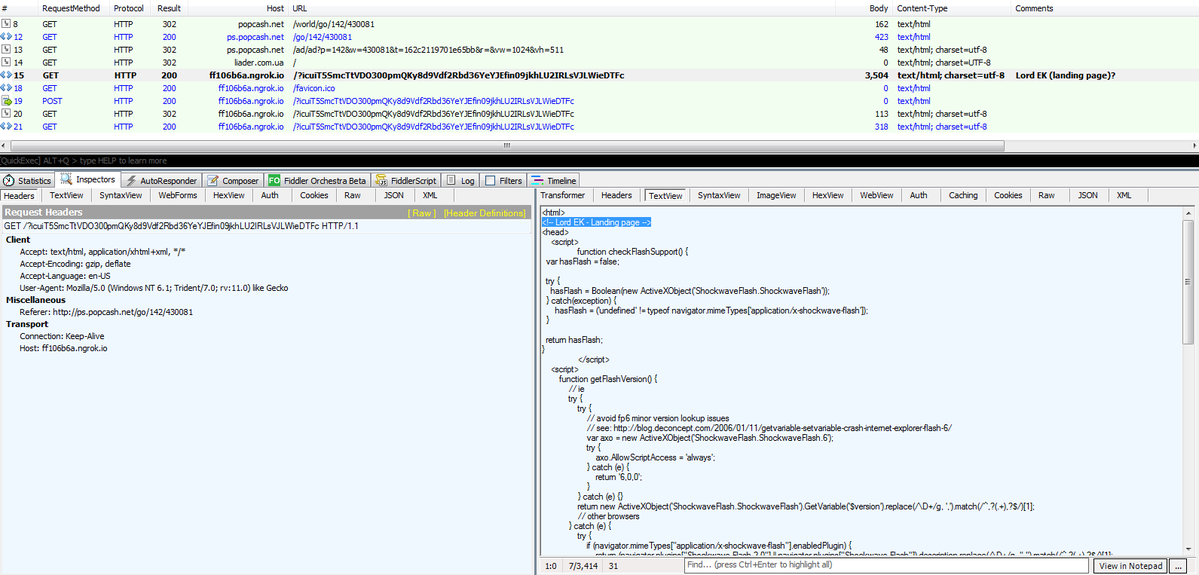Click the 7/3,414 status bar value

point(585,567)
